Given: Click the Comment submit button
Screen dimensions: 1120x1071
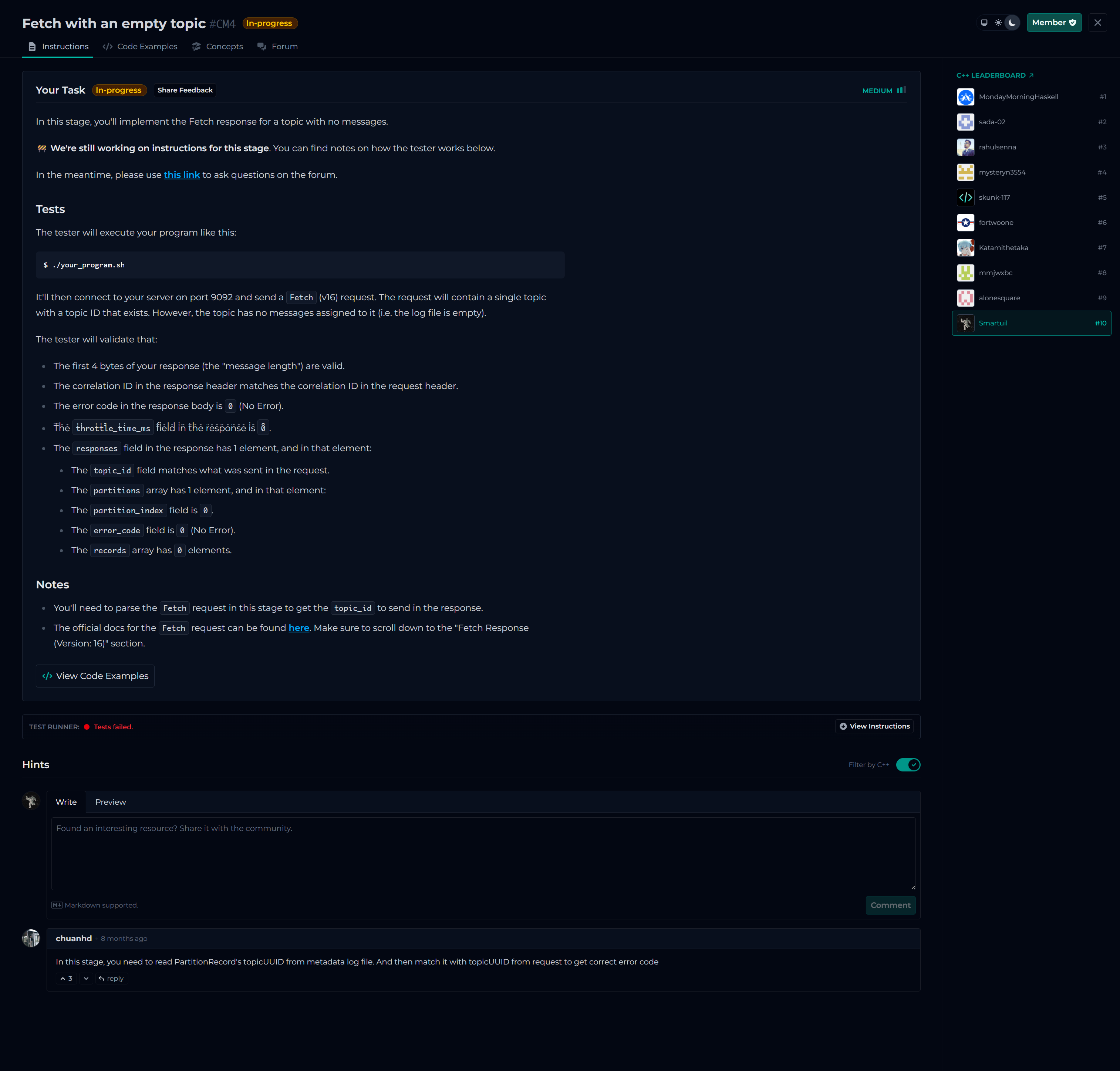Looking at the screenshot, I should [x=890, y=905].
